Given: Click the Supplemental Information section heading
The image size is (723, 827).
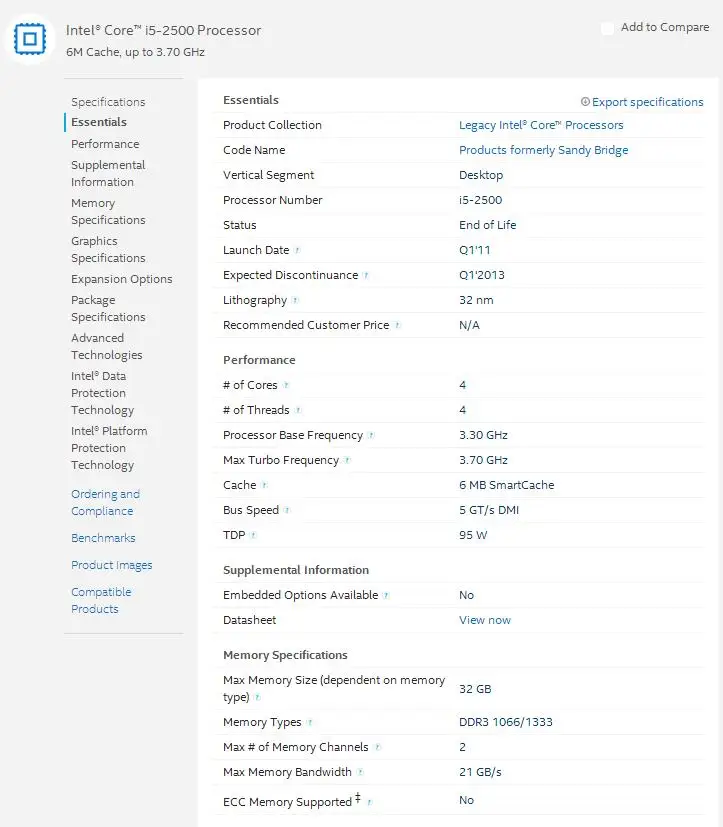Looking at the screenshot, I should [296, 570].
